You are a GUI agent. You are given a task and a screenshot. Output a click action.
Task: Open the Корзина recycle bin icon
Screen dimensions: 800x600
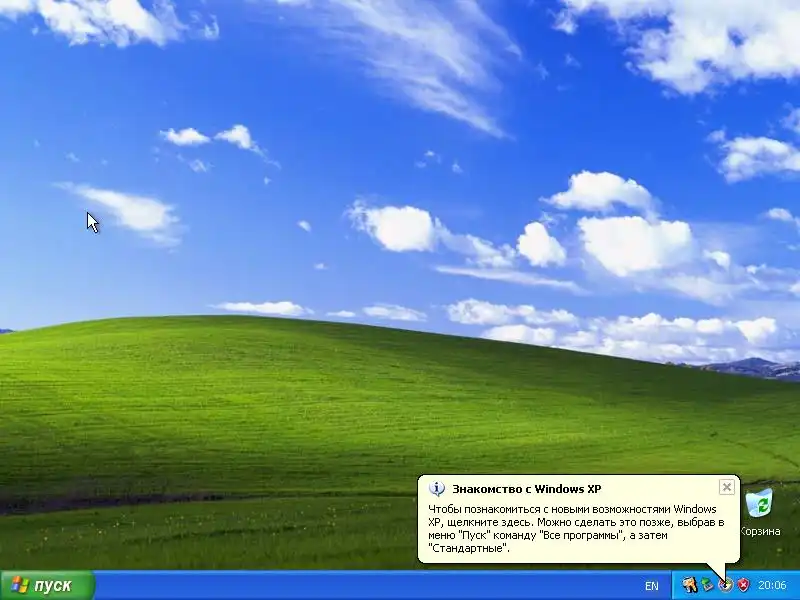point(760,513)
